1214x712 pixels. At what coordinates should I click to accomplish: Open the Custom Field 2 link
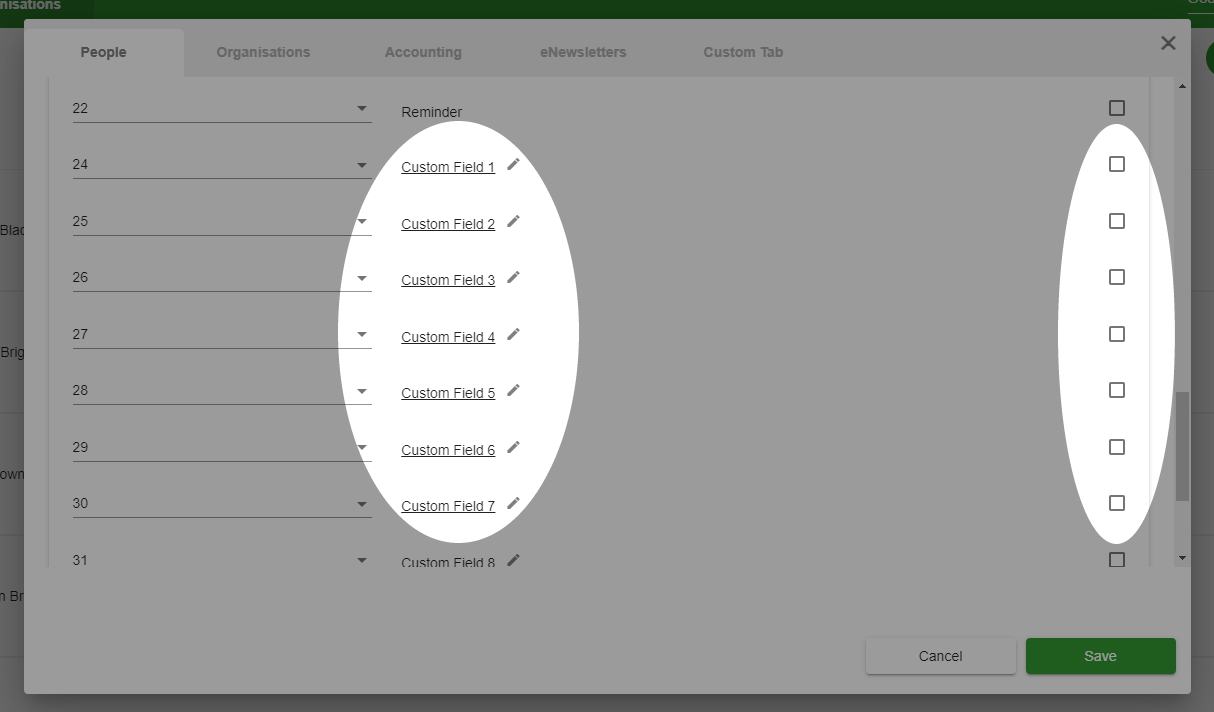pos(448,224)
